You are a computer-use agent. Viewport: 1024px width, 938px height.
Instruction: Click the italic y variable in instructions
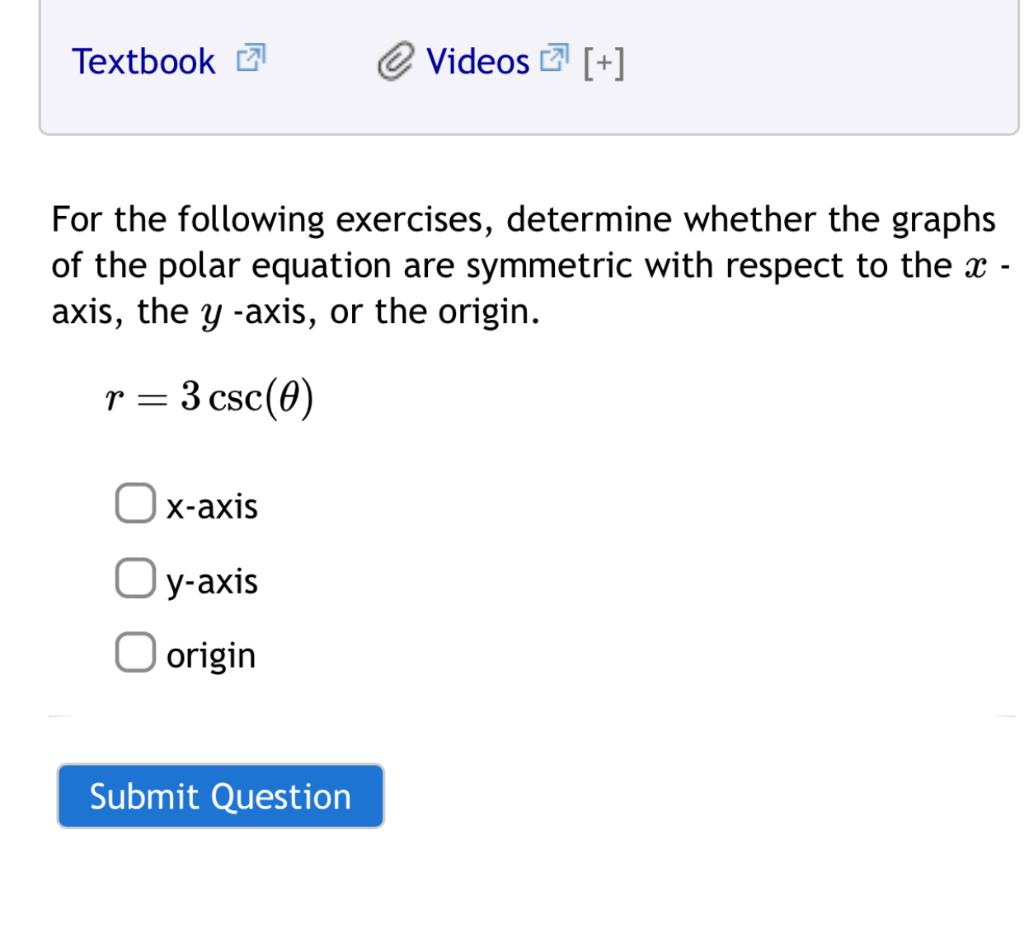211,316
